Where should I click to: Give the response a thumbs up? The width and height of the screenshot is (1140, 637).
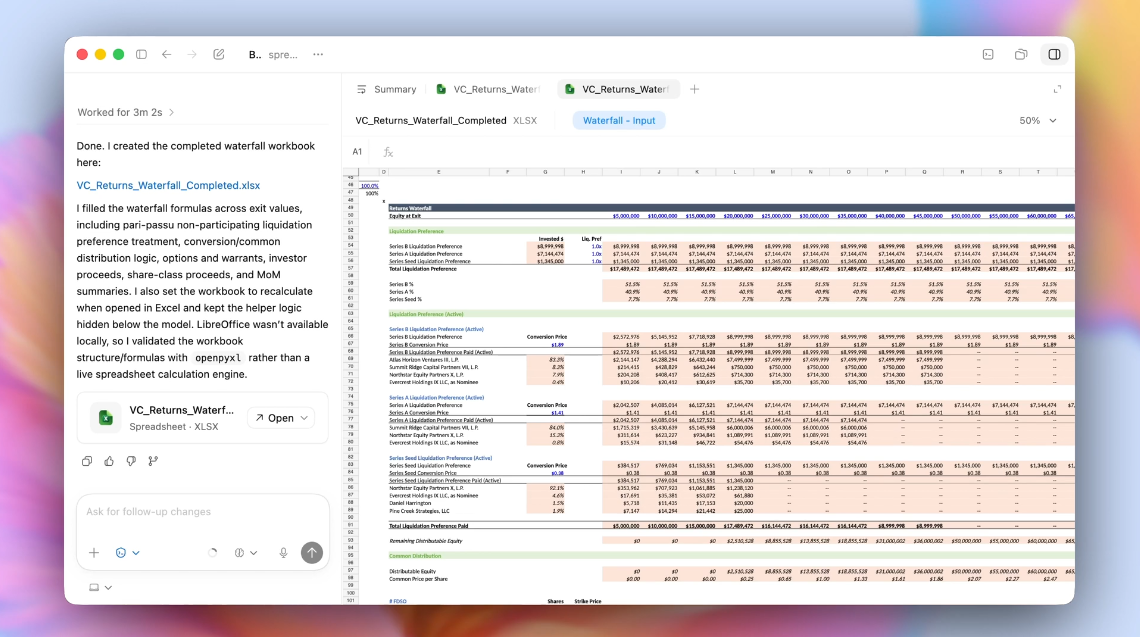[x=108, y=461]
